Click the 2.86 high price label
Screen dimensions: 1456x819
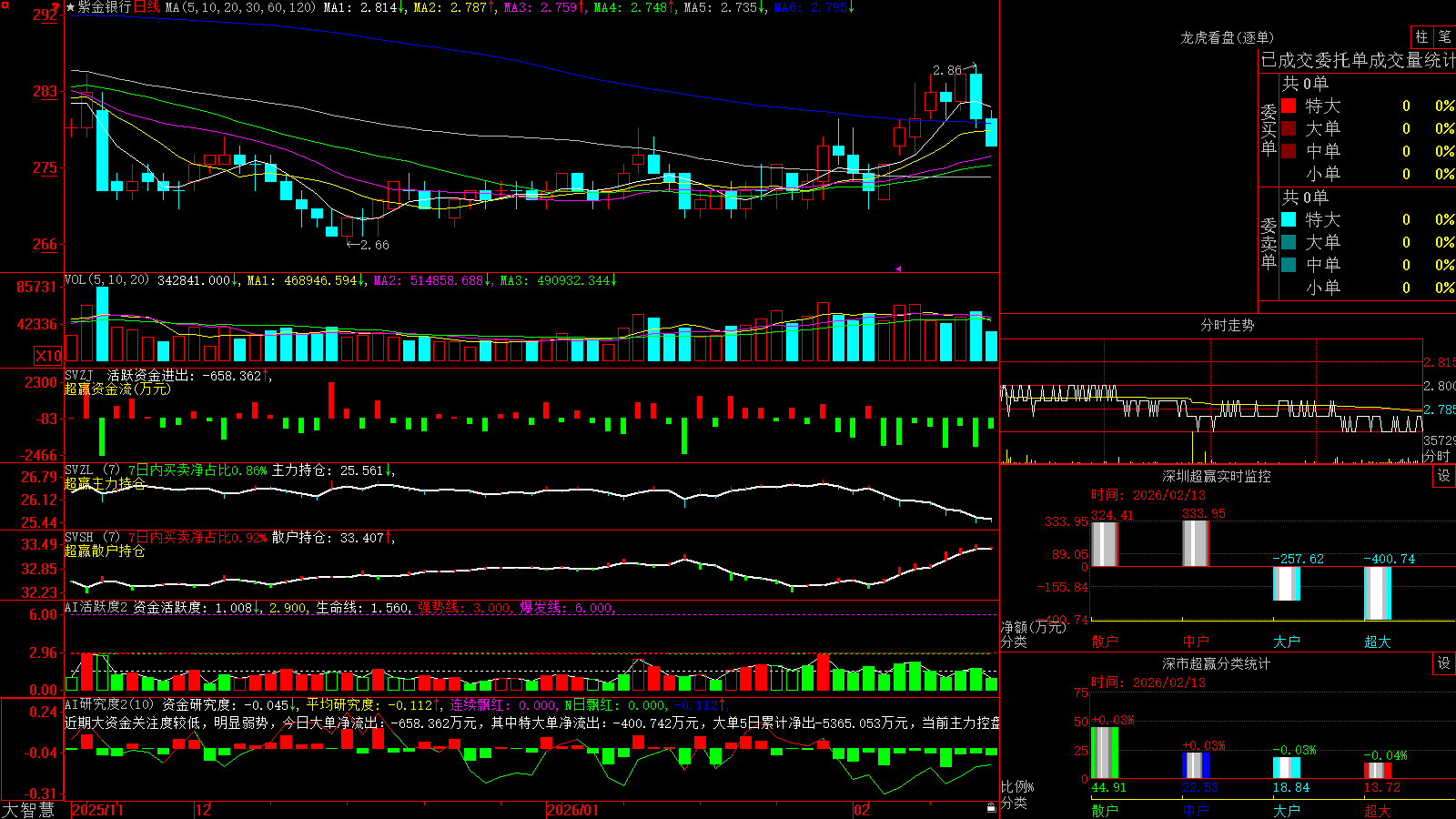tap(946, 70)
